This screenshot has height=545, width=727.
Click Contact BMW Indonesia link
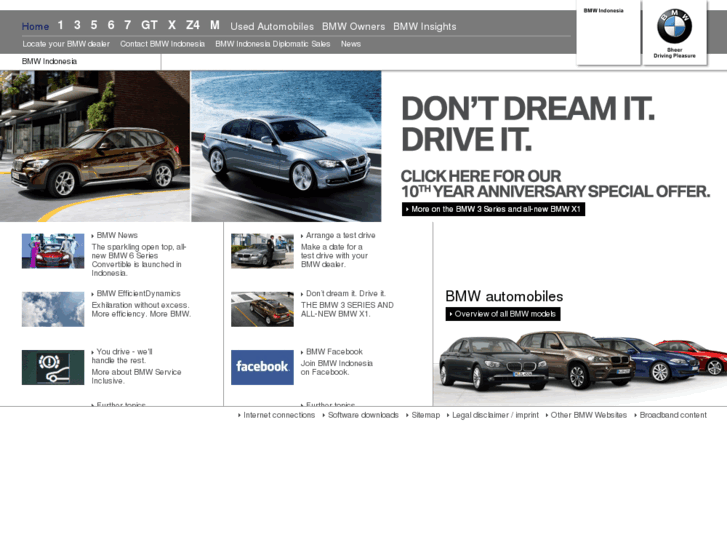pyautogui.click(x=162, y=44)
